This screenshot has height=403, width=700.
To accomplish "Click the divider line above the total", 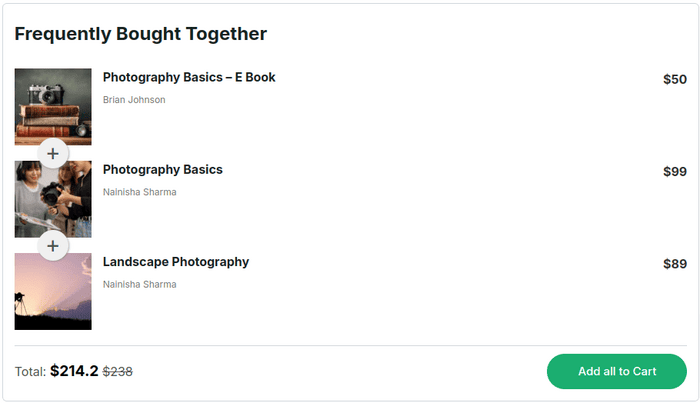I will [350, 346].
